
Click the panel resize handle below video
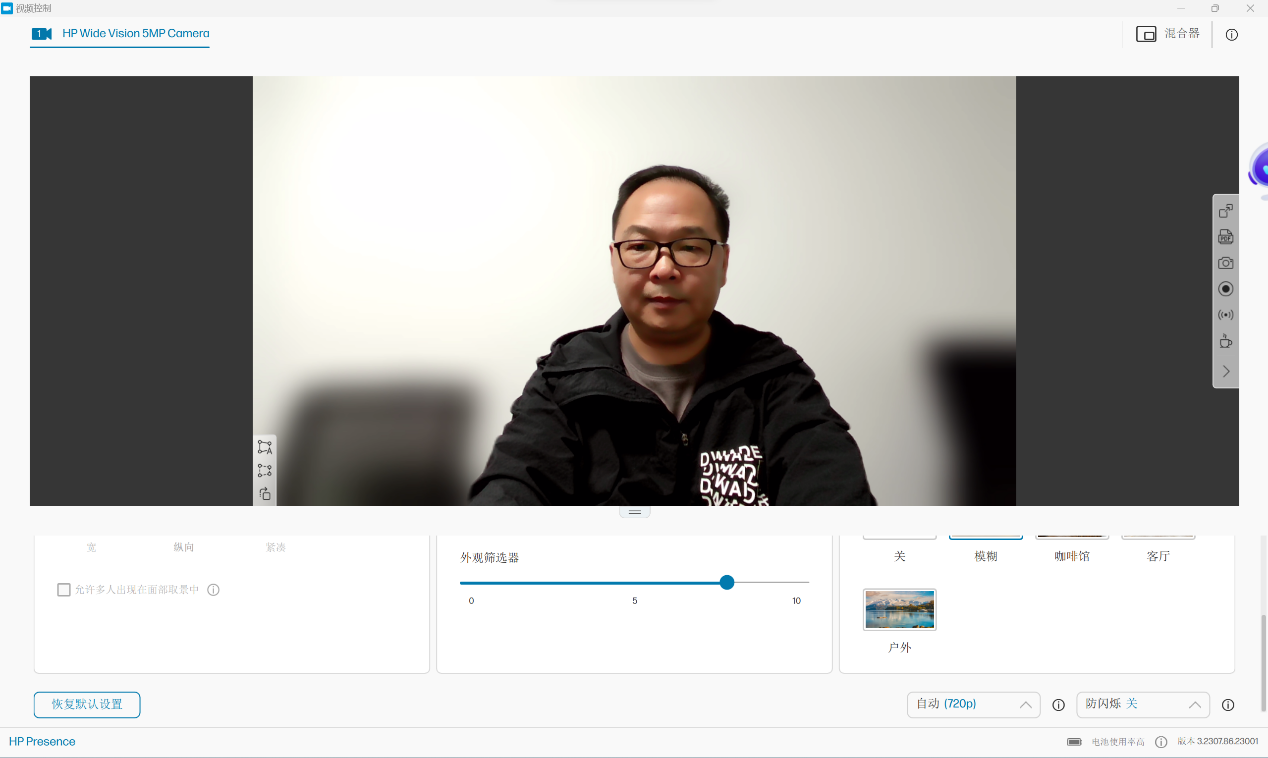(x=634, y=511)
